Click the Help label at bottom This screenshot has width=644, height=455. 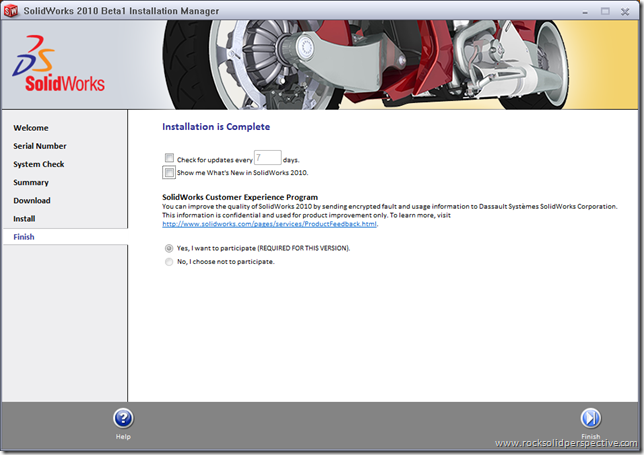123,437
